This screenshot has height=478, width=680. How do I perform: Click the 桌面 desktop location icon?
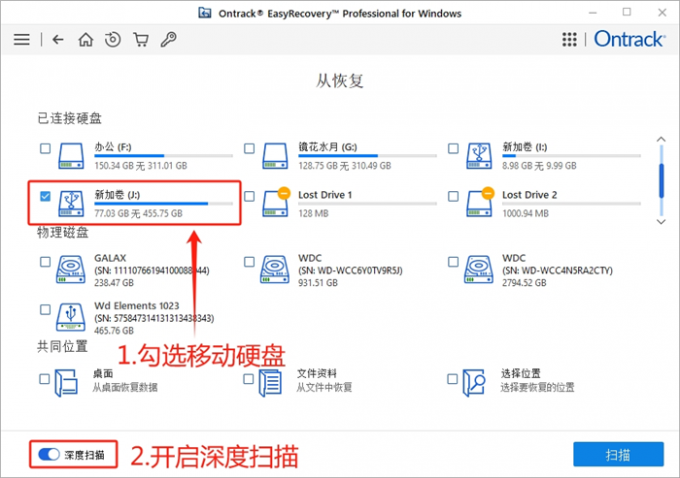click(66, 383)
